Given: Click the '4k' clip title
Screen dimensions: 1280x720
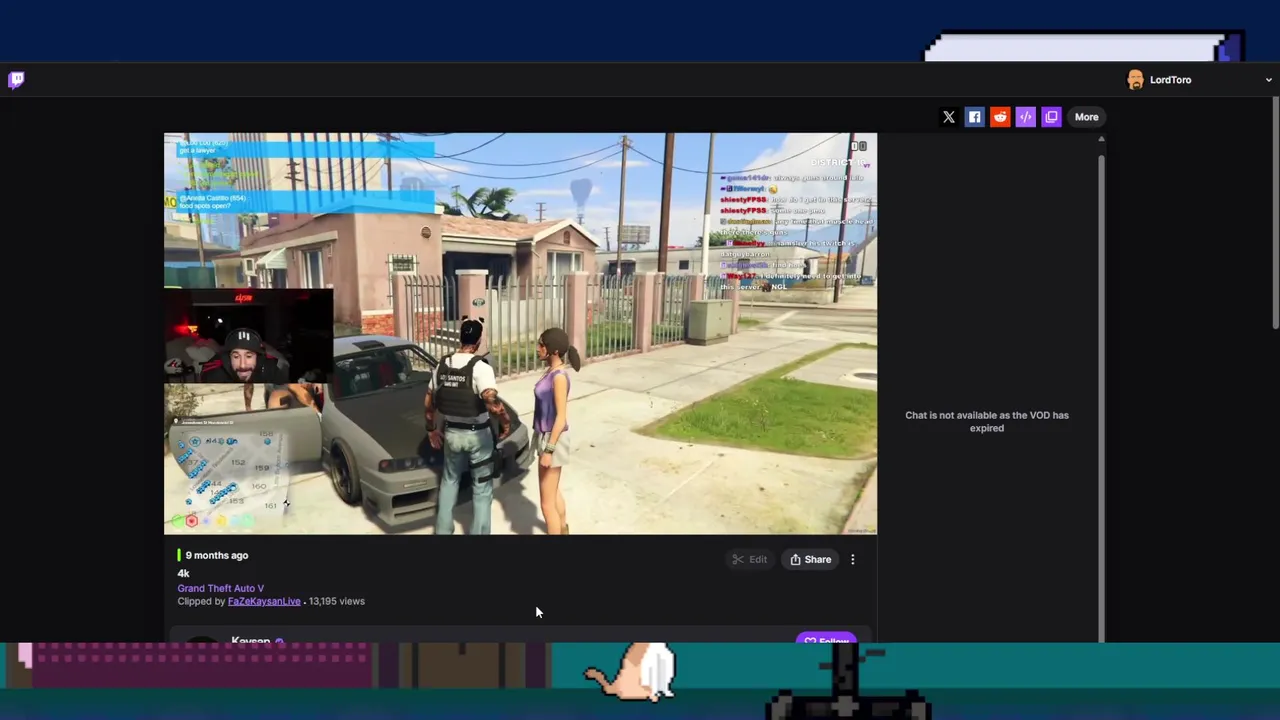Looking at the screenshot, I should click(183, 573).
